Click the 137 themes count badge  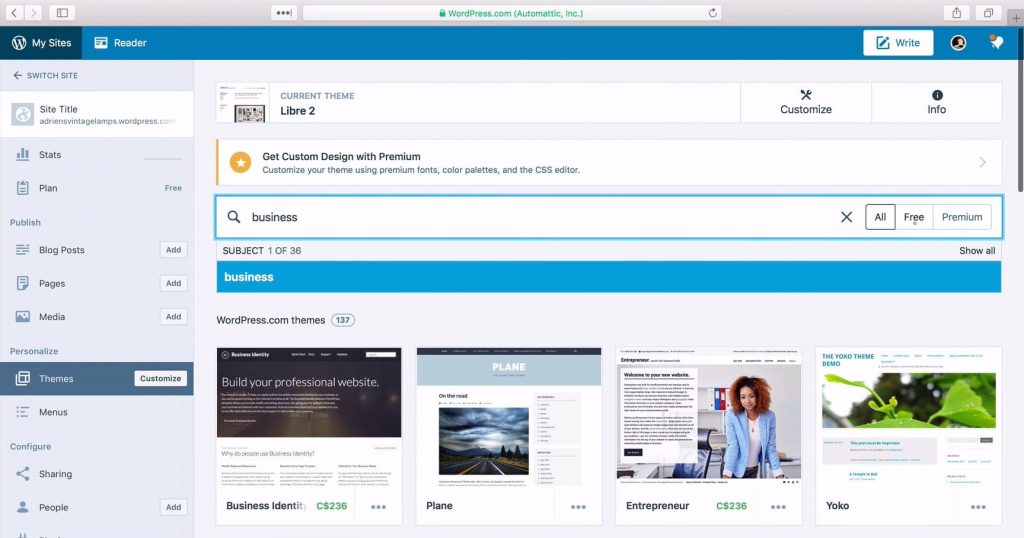pyautogui.click(x=343, y=320)
